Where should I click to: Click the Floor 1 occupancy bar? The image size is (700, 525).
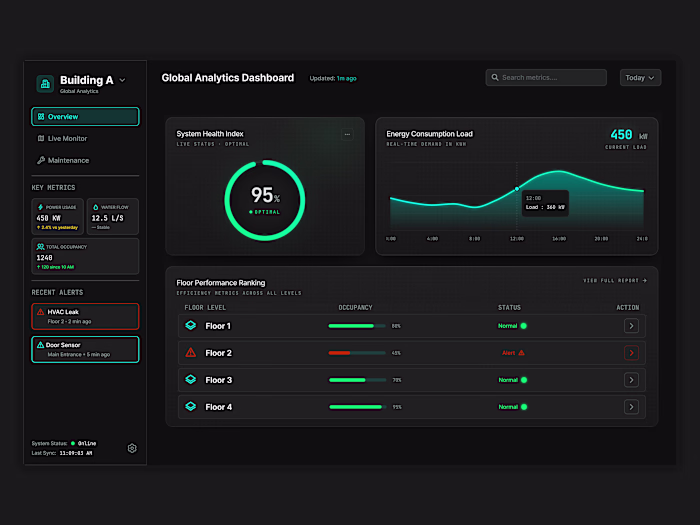357,326
